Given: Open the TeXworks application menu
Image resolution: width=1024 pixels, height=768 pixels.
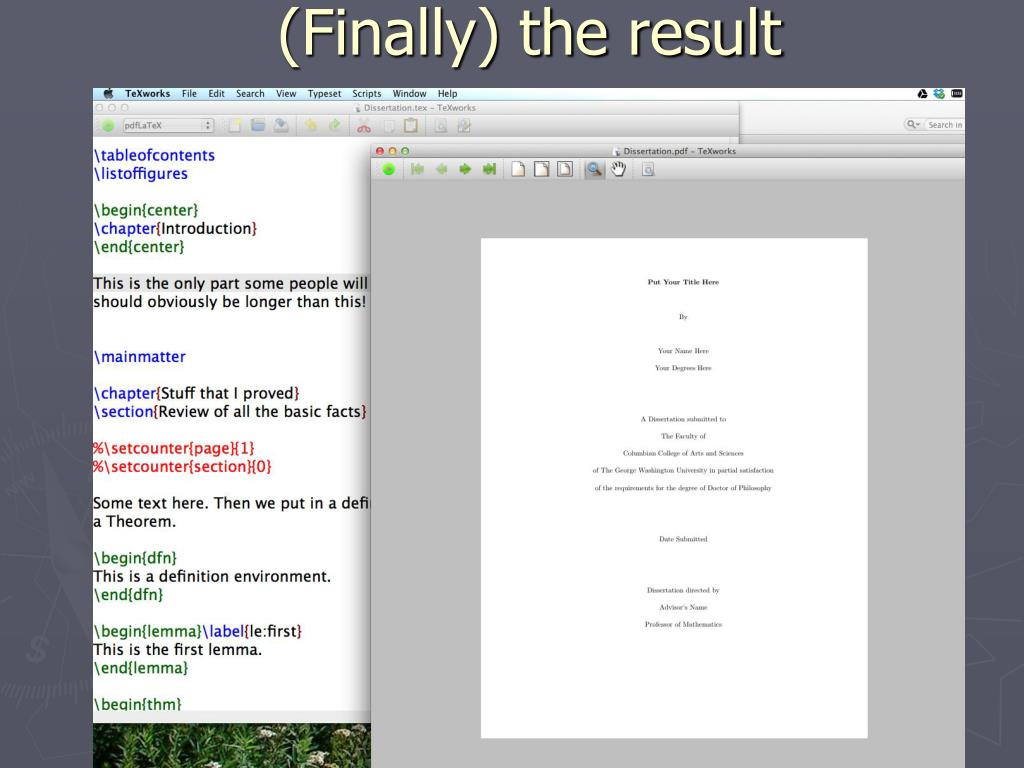Looking at the screenshot, I should pos(148,93).
